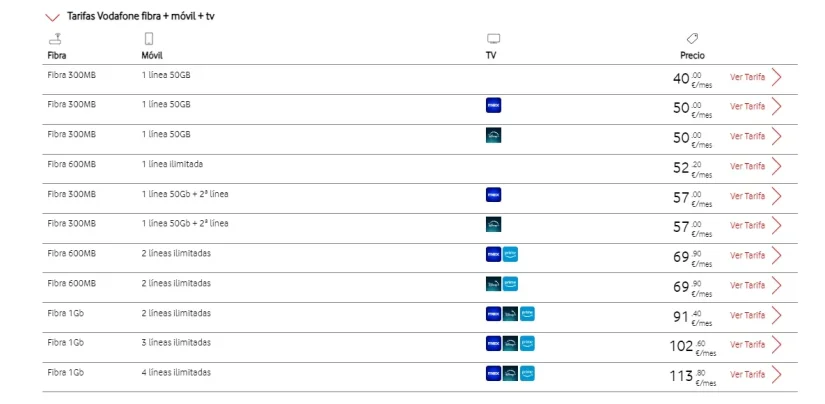Click the Prime Video icon in the 91.40€ row
The height and width of the screenshot is (404, 825).
pyautogui.click(x=527, y=314)
